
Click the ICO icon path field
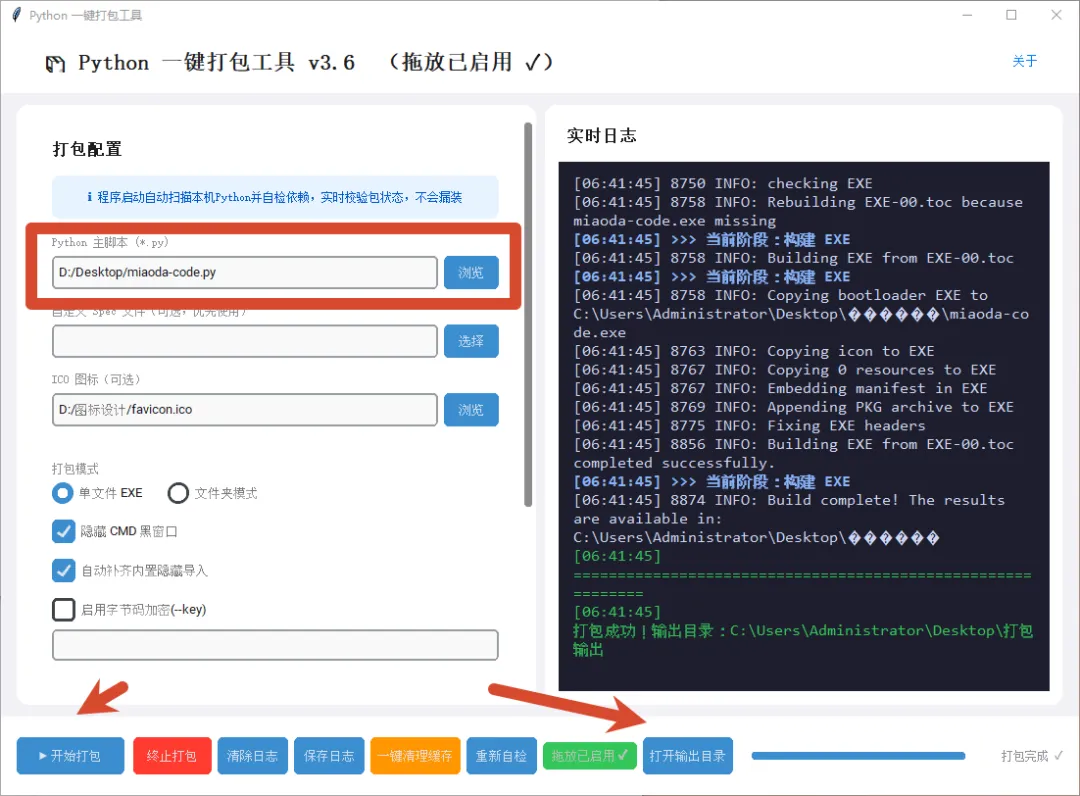click(x=245, y=410)
